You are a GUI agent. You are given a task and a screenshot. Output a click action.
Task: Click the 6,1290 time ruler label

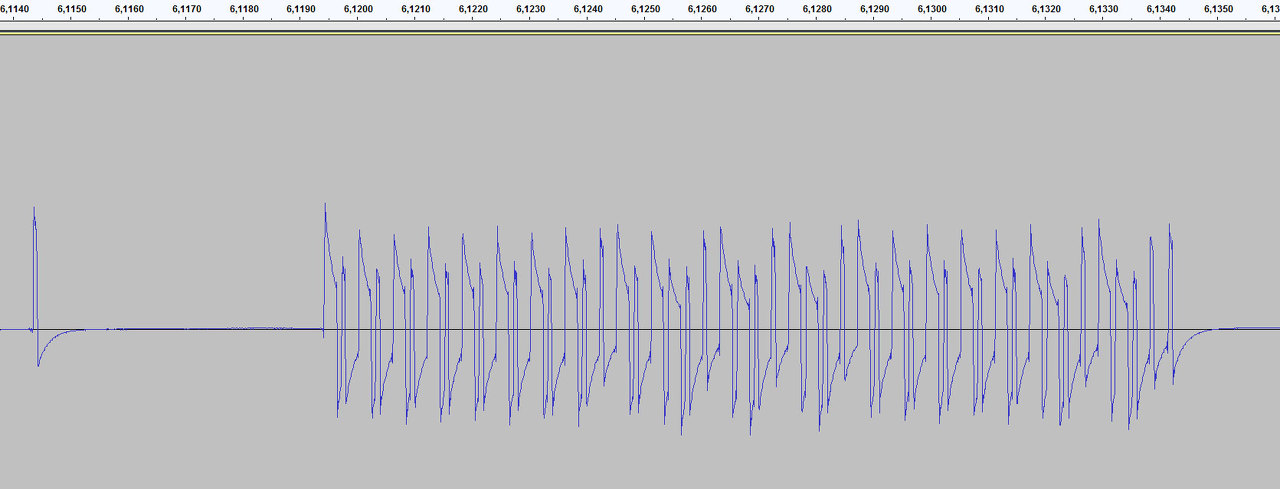pyautogui.click(x=876, y=9)
